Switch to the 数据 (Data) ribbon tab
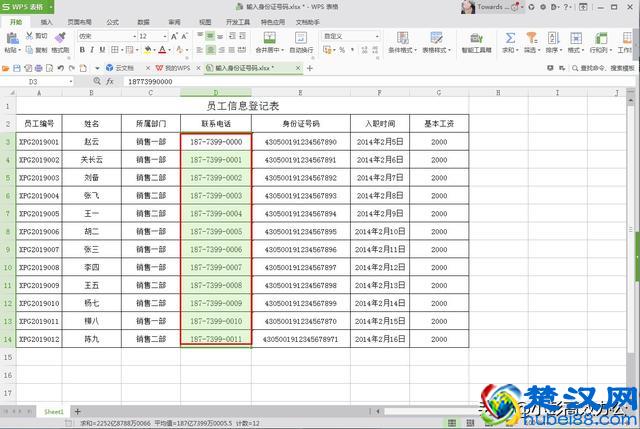This screenshot has height=429, width=640. [x=143, y=22]
